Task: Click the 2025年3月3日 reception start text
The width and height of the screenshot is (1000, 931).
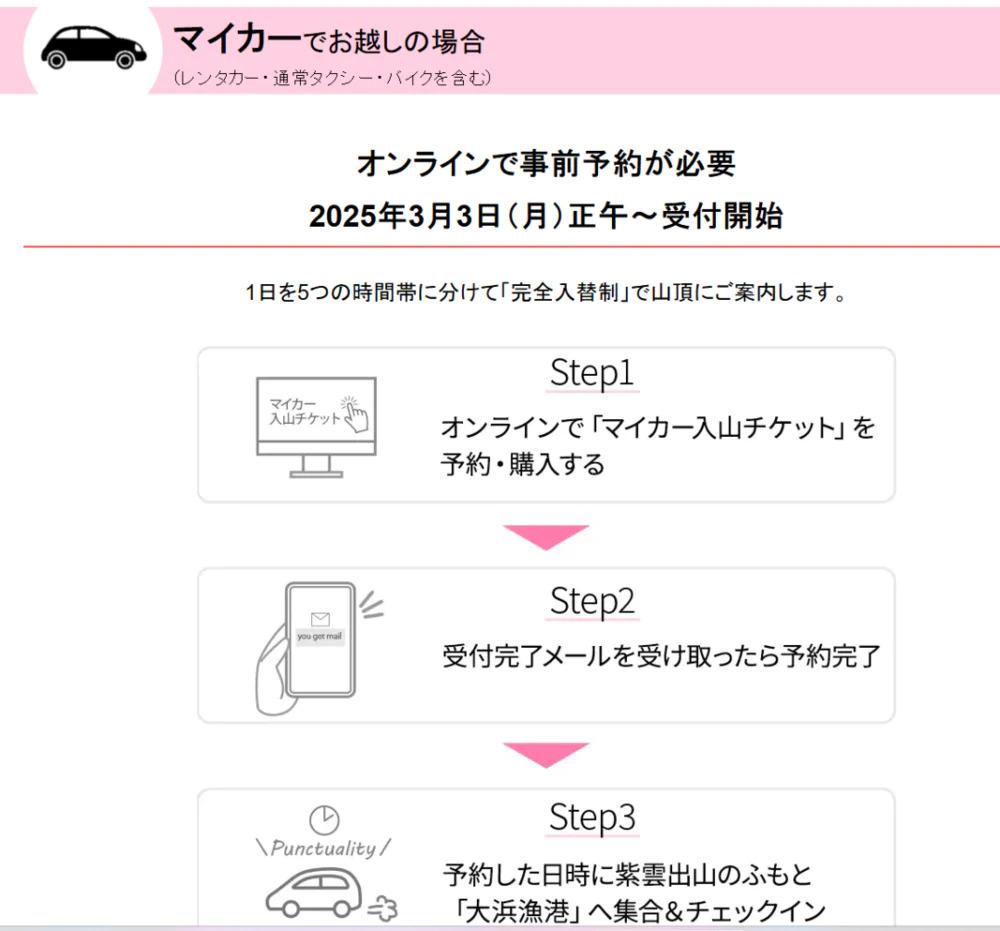Action: (x=546, y=216)
